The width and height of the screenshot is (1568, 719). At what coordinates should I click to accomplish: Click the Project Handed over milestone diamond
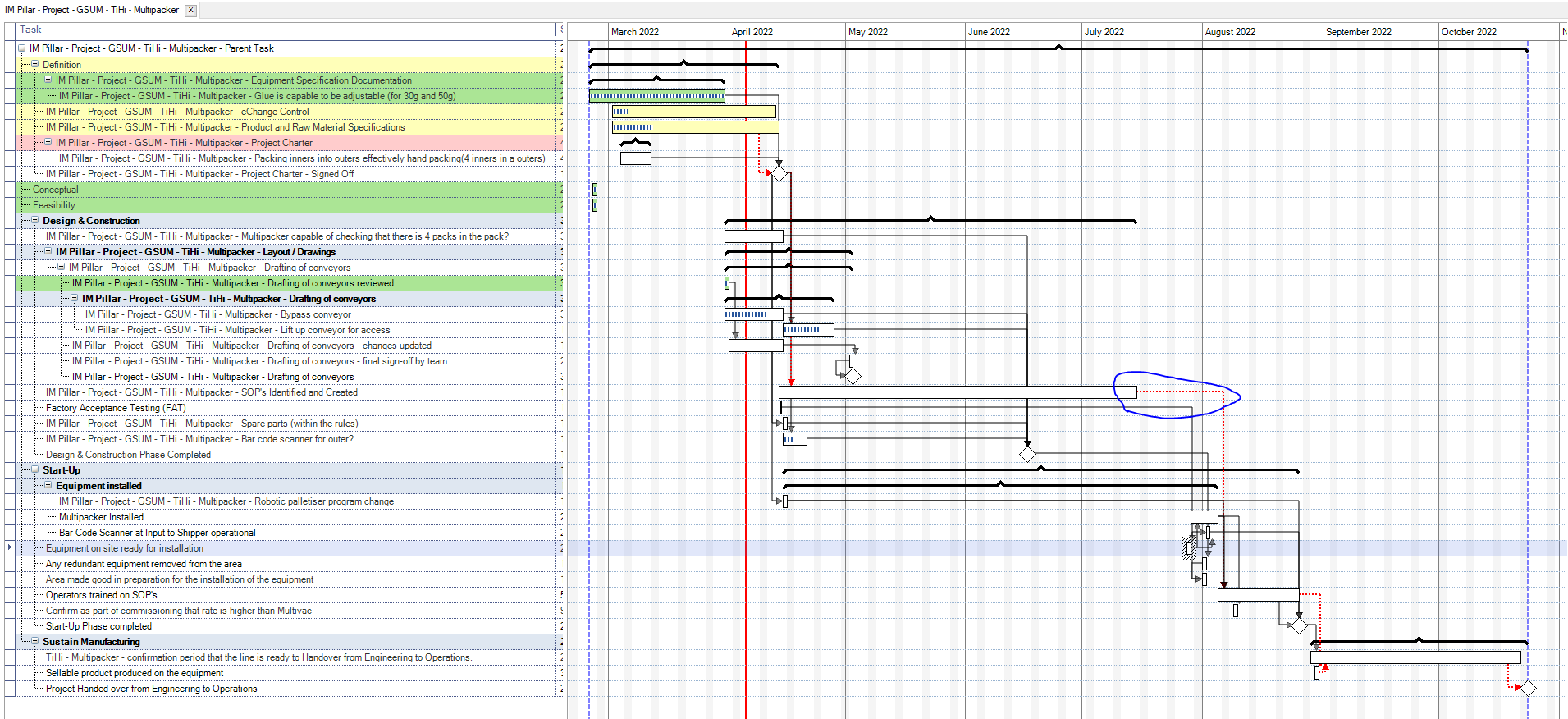1528,688
